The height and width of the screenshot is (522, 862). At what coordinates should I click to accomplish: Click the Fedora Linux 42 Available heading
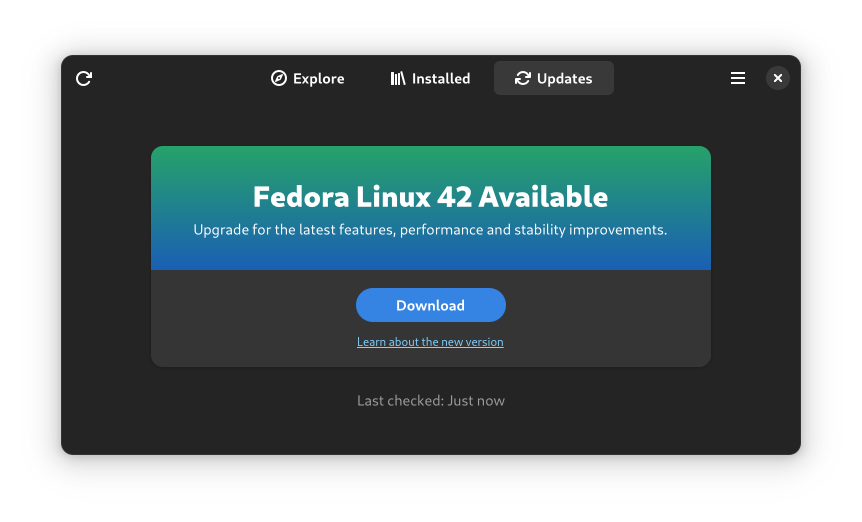[430, 196]
